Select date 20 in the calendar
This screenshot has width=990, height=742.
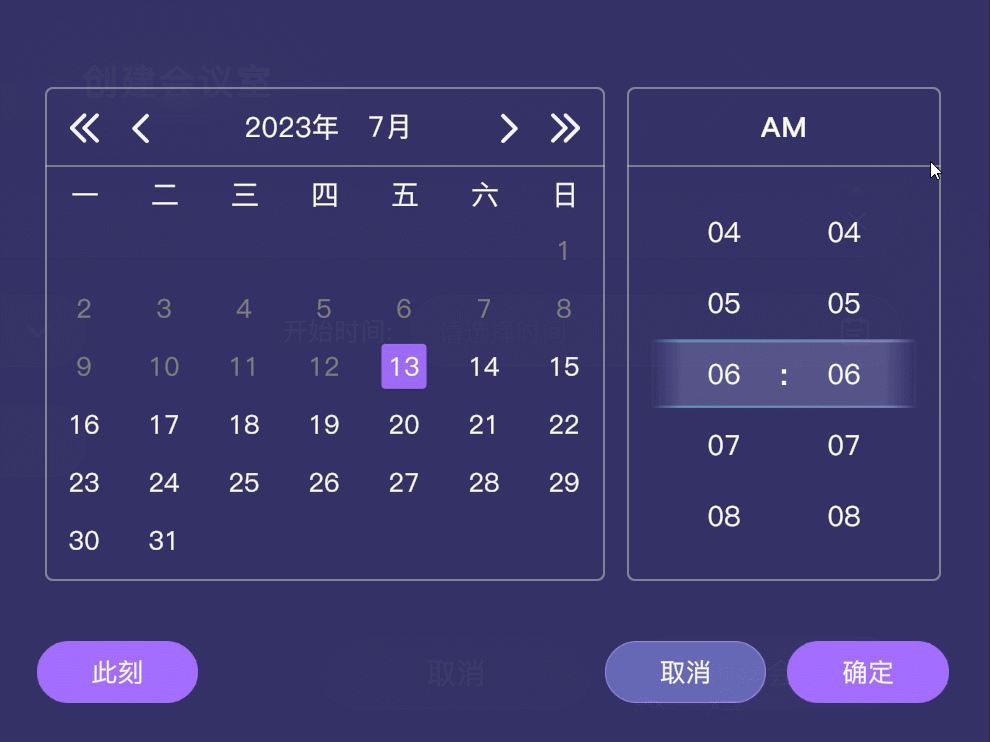[403, 425]
